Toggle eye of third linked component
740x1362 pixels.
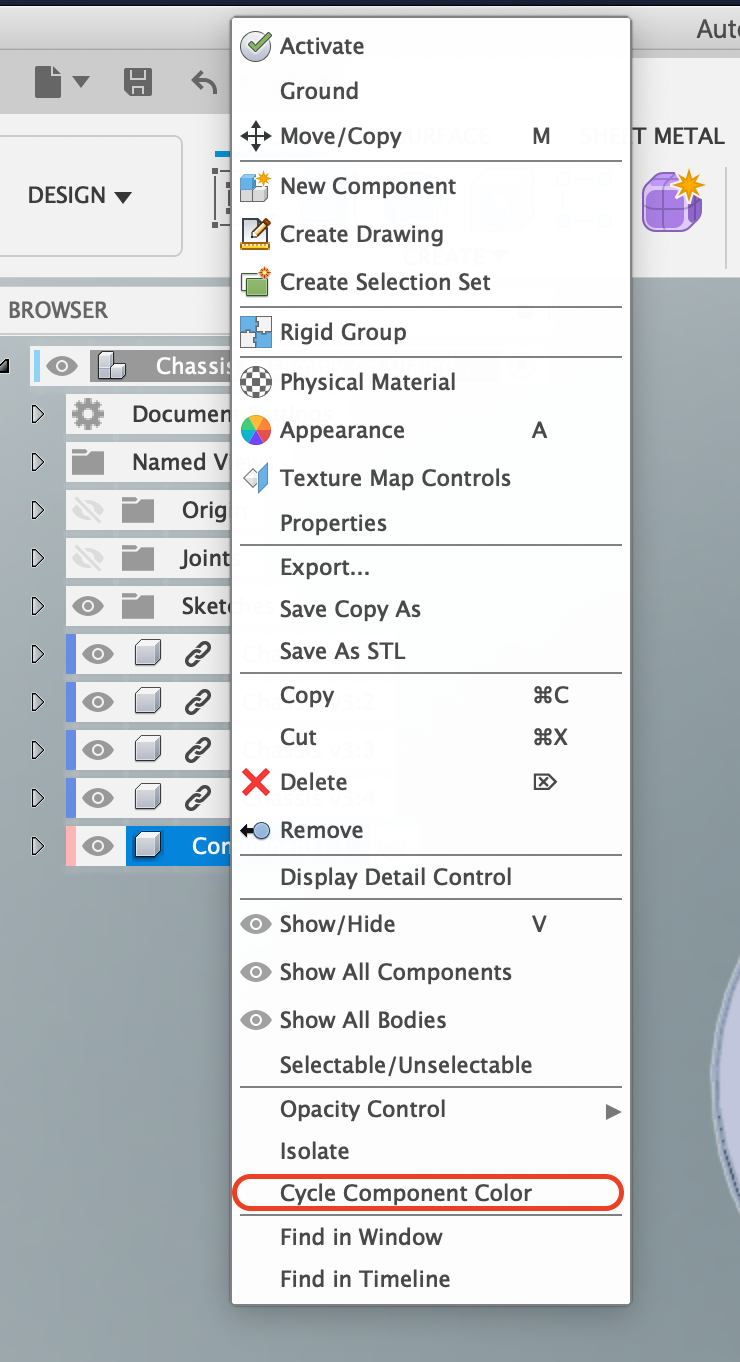(97, 750)
